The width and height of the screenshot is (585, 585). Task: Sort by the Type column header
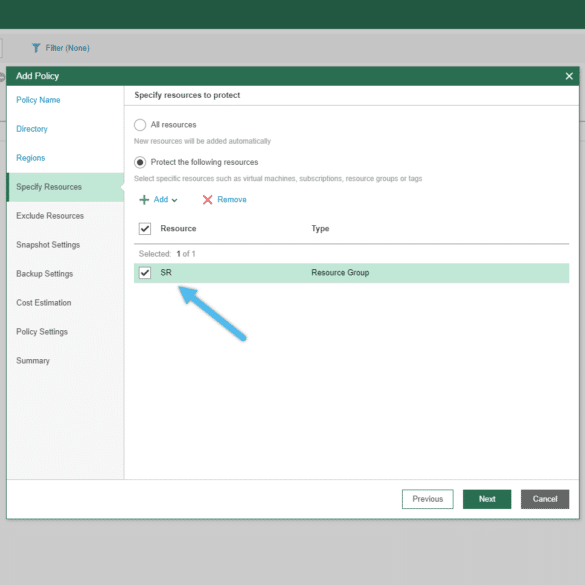point(320,228)
